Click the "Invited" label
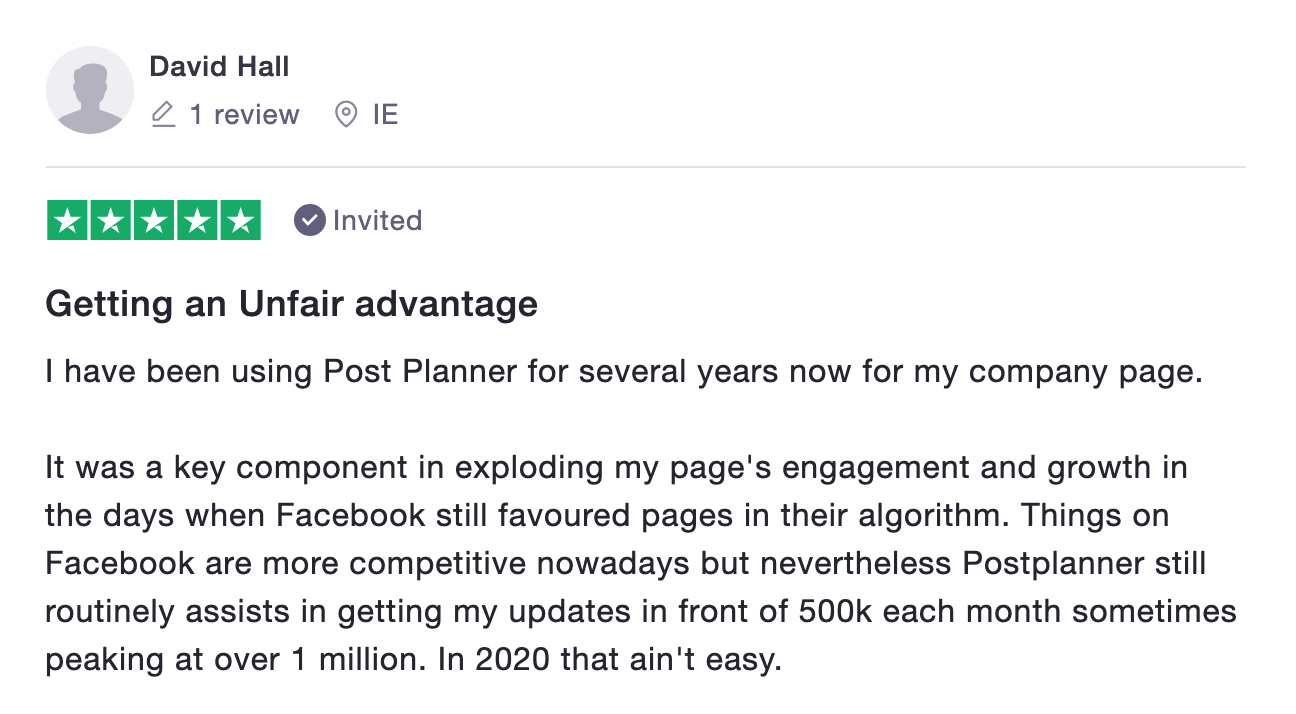The image size is (1296, 714). coord(377,220)
